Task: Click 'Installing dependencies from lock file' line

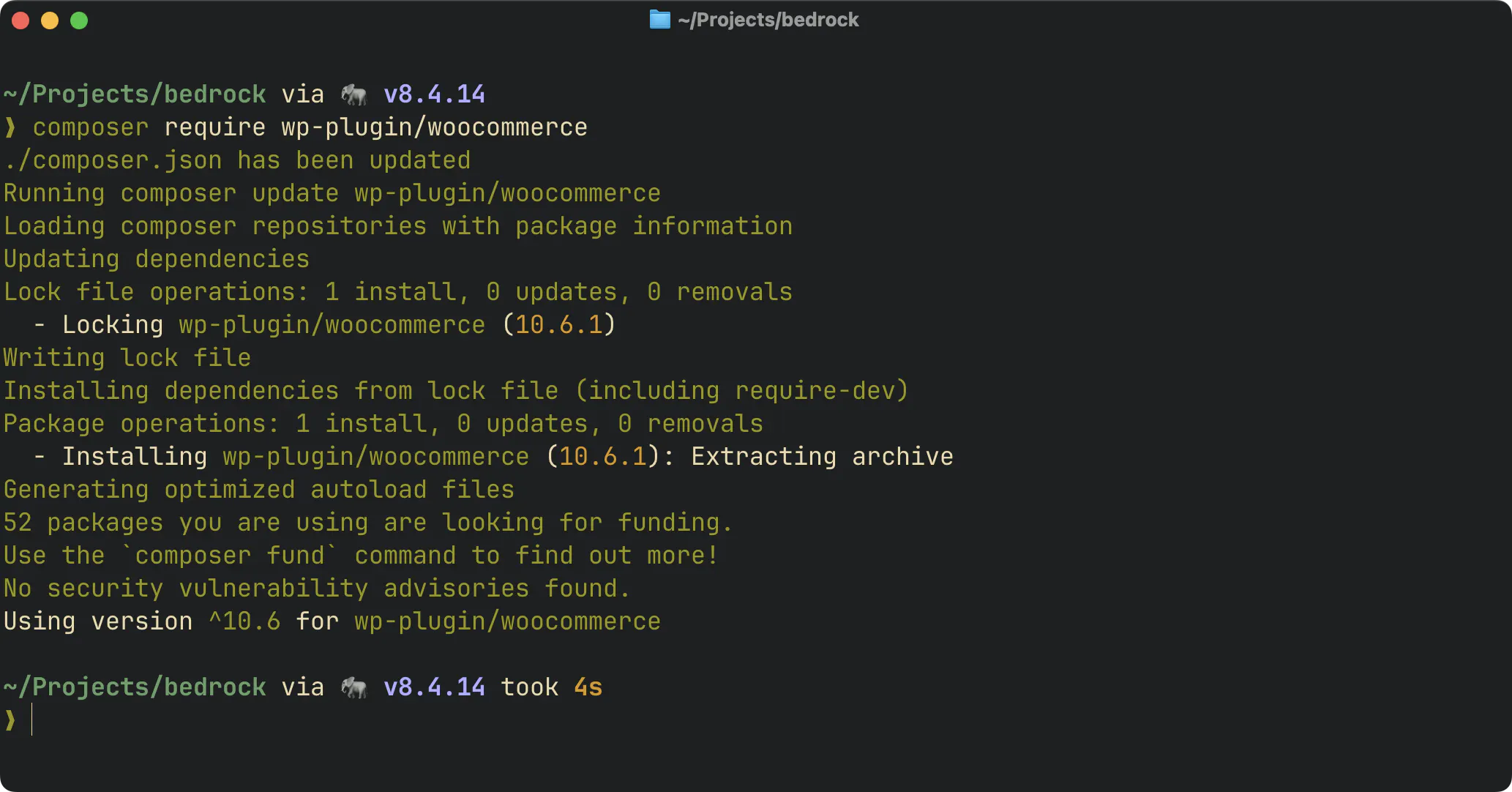Action: (456, 391)
